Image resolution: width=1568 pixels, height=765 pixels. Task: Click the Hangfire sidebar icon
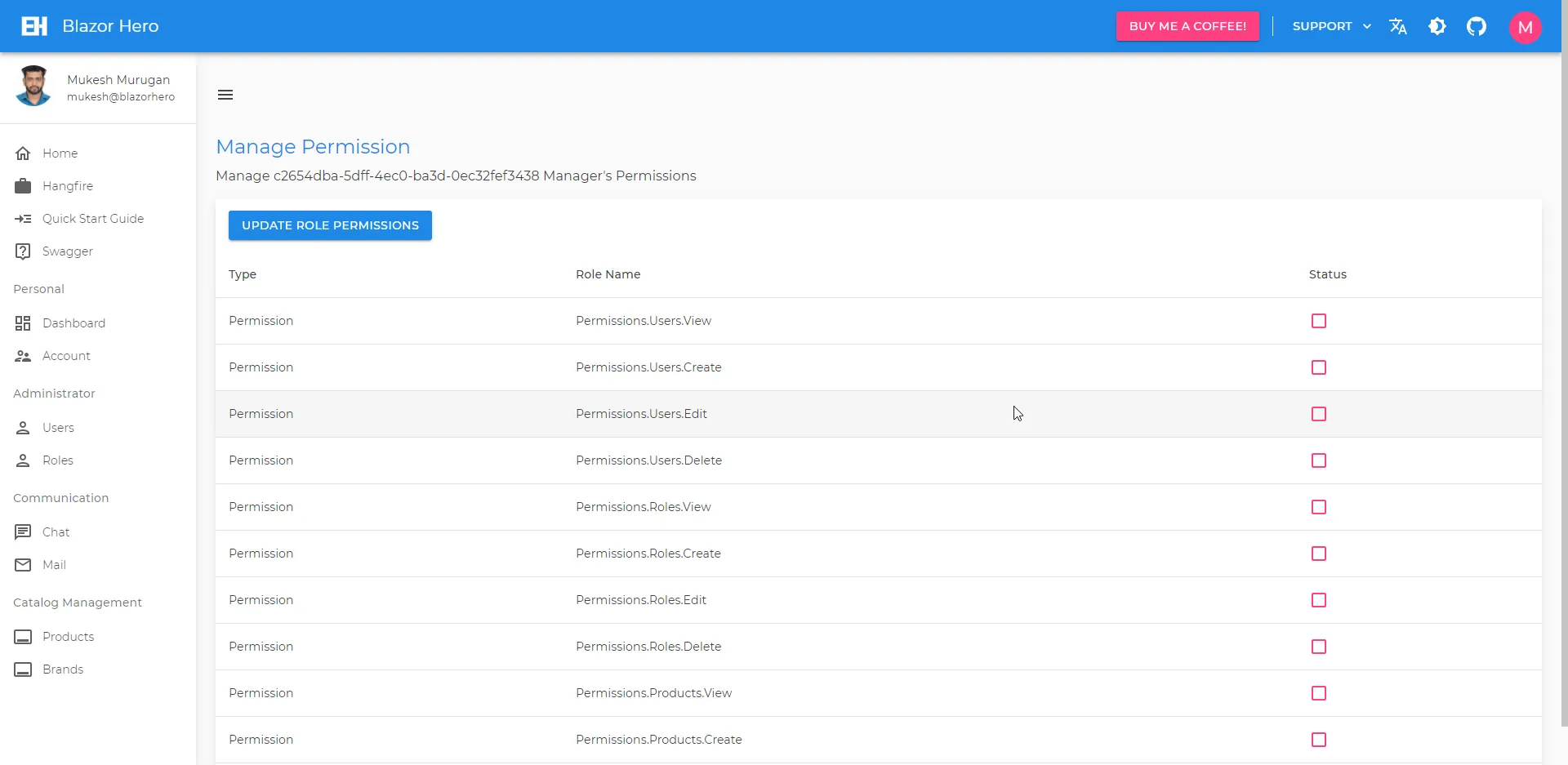23,185
